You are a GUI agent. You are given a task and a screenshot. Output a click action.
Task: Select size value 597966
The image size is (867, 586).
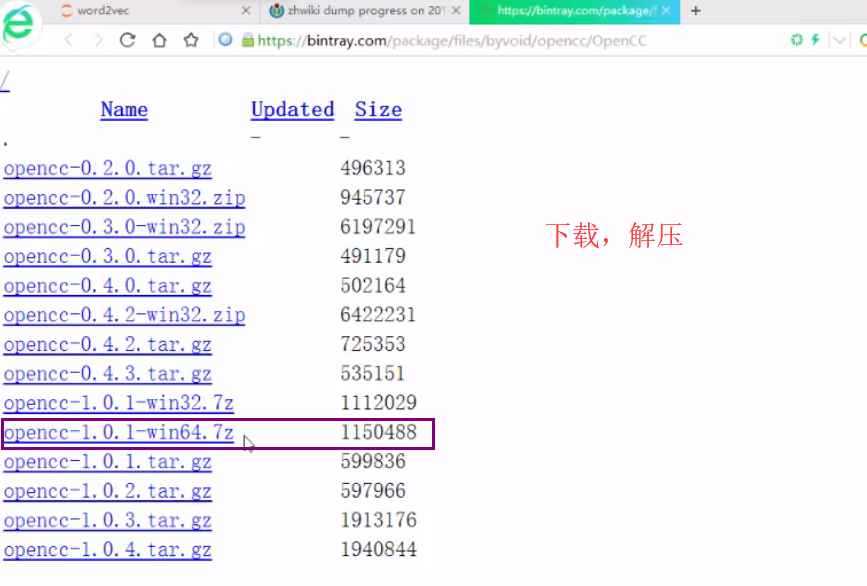pos(373,490)
